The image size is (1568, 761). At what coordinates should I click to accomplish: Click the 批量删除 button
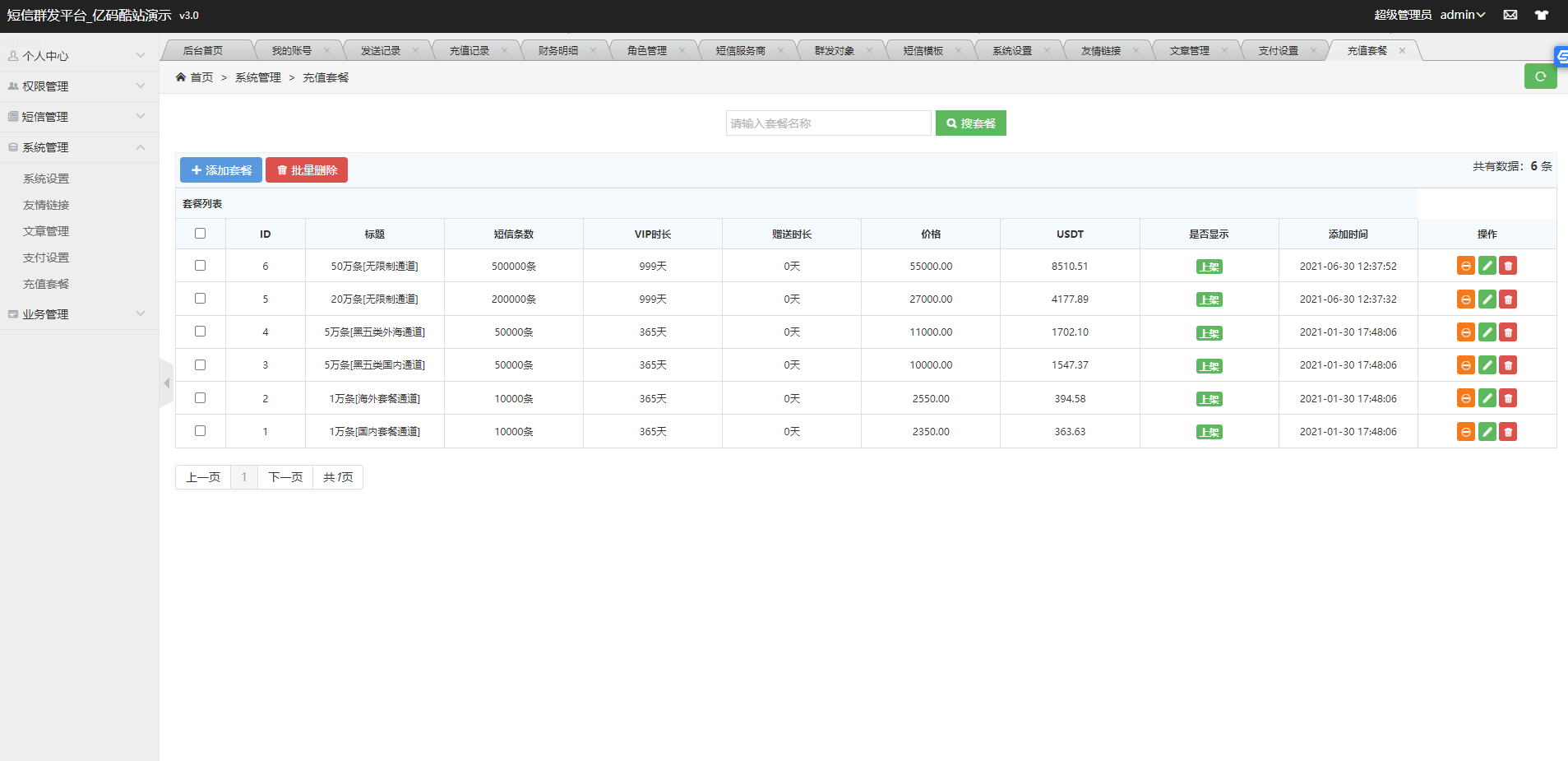pos(307,170)
